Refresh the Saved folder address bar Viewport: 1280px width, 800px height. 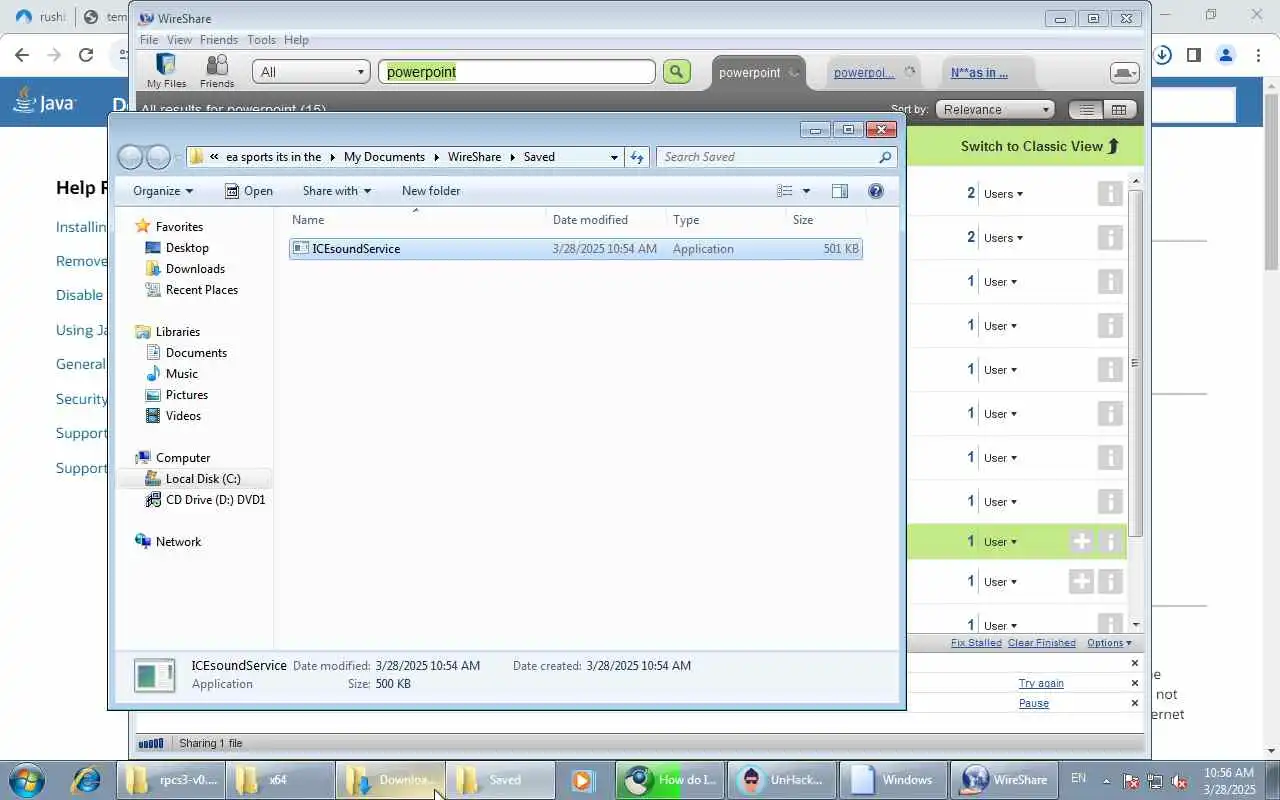(x=637, y=157)
